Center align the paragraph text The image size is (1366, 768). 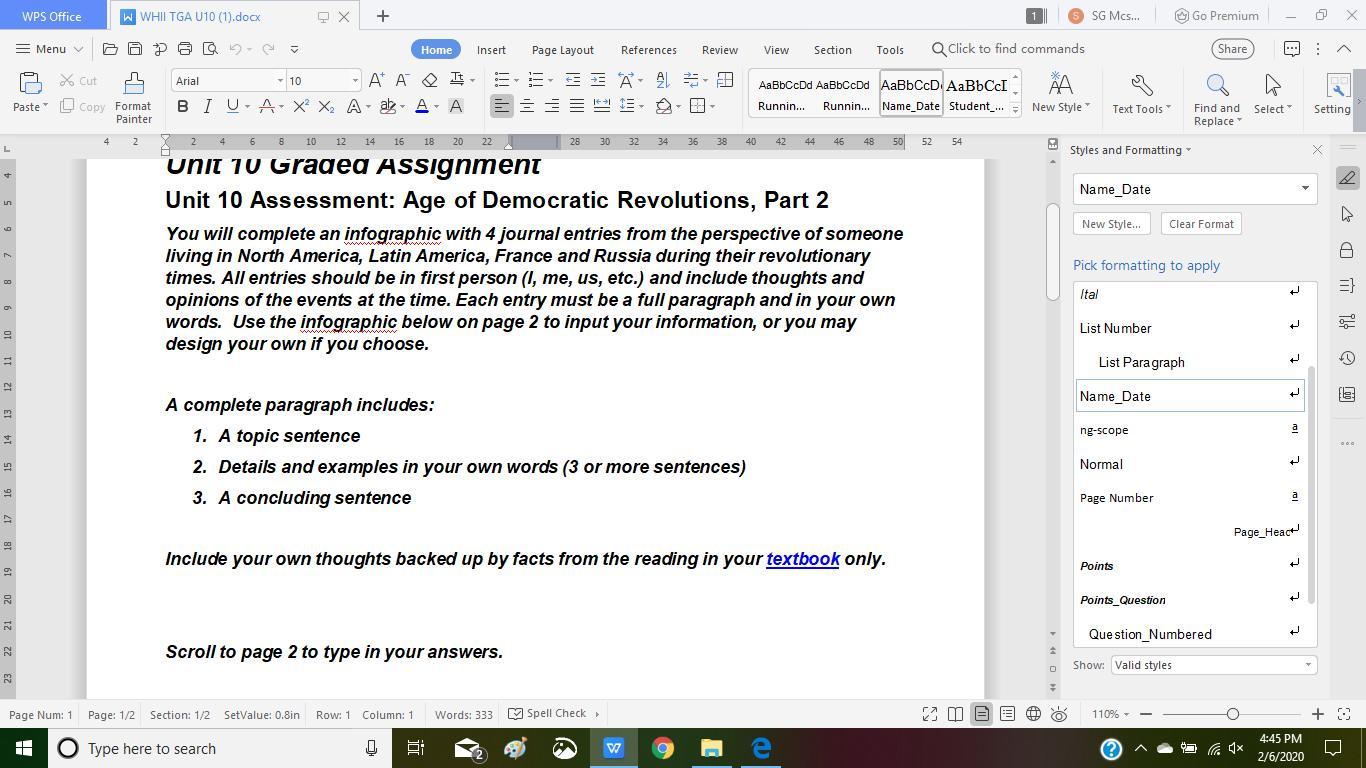coord(527,106)
